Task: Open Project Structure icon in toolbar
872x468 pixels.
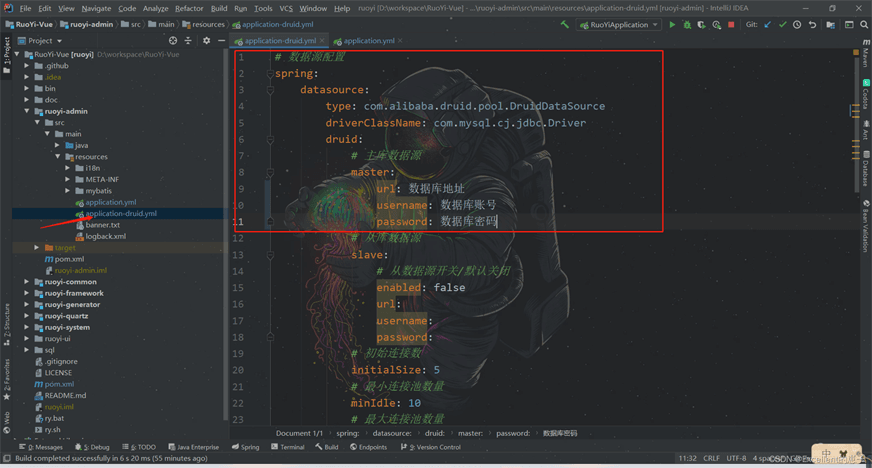Action: [830, 24]
